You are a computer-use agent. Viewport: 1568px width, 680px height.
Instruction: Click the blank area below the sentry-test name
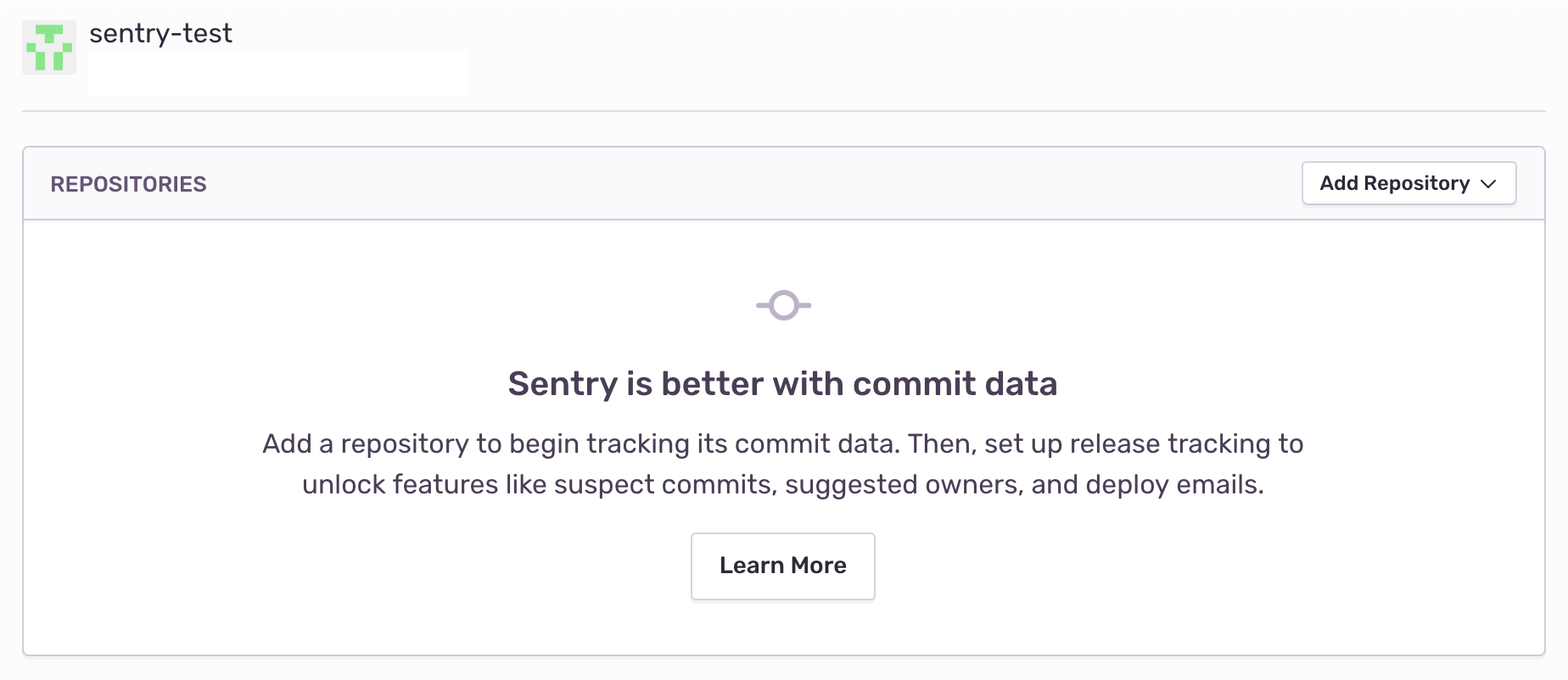[x=277, y=73]
